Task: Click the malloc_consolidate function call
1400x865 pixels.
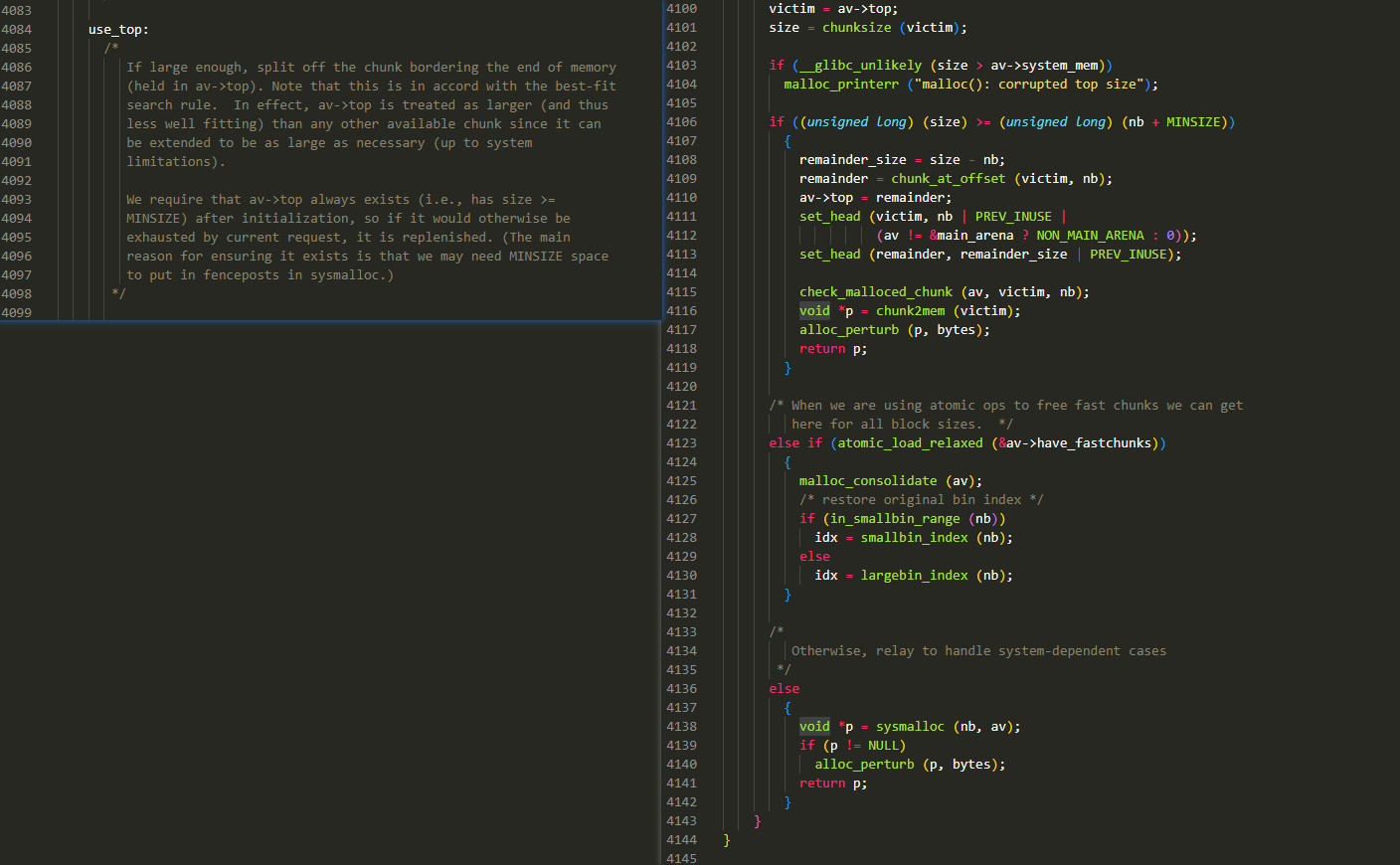Action: pyautogui.click(x=867, y=481)
